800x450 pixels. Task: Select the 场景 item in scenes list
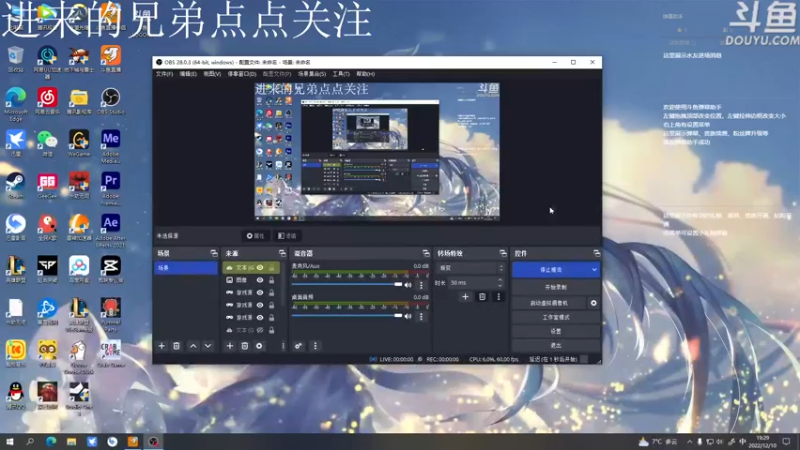click(186, 268)
